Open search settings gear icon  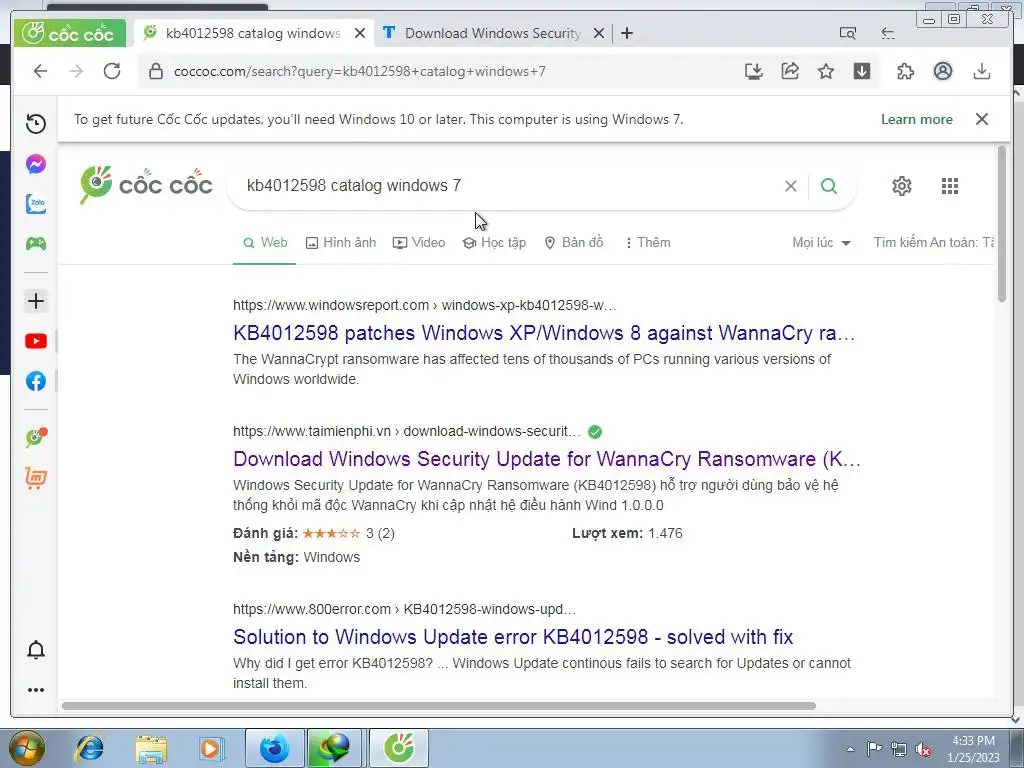pyautogui.click(x=902, y=186)
